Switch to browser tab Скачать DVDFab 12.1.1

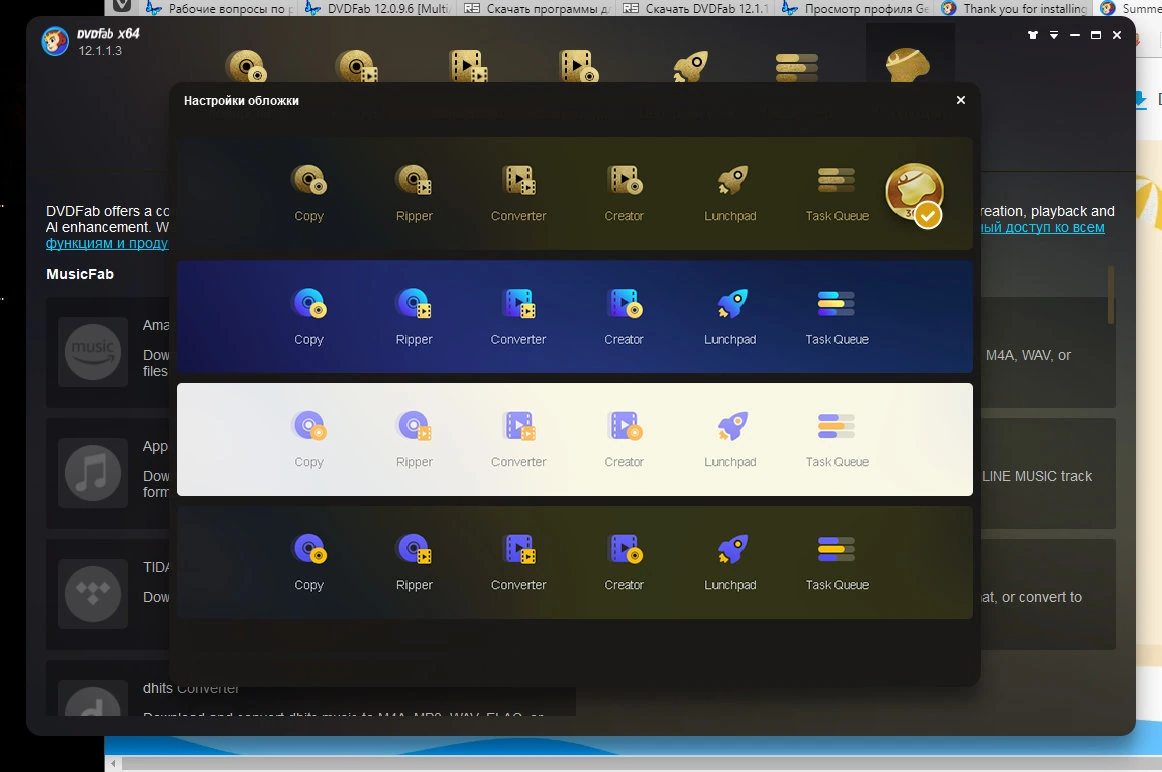(x=697, y=8)
